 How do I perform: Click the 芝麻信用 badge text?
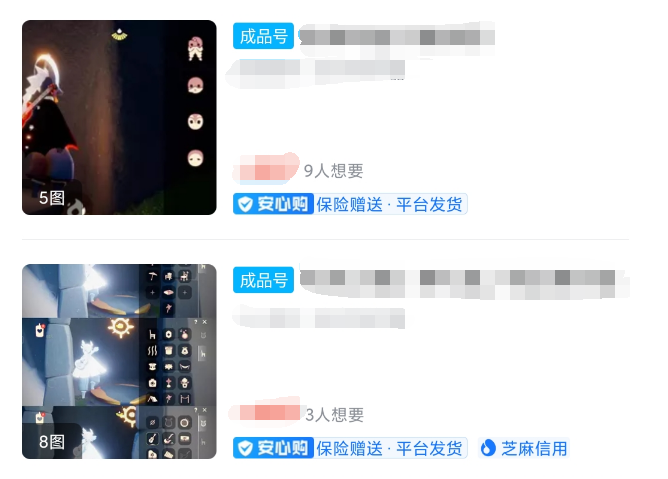(534, 448)
